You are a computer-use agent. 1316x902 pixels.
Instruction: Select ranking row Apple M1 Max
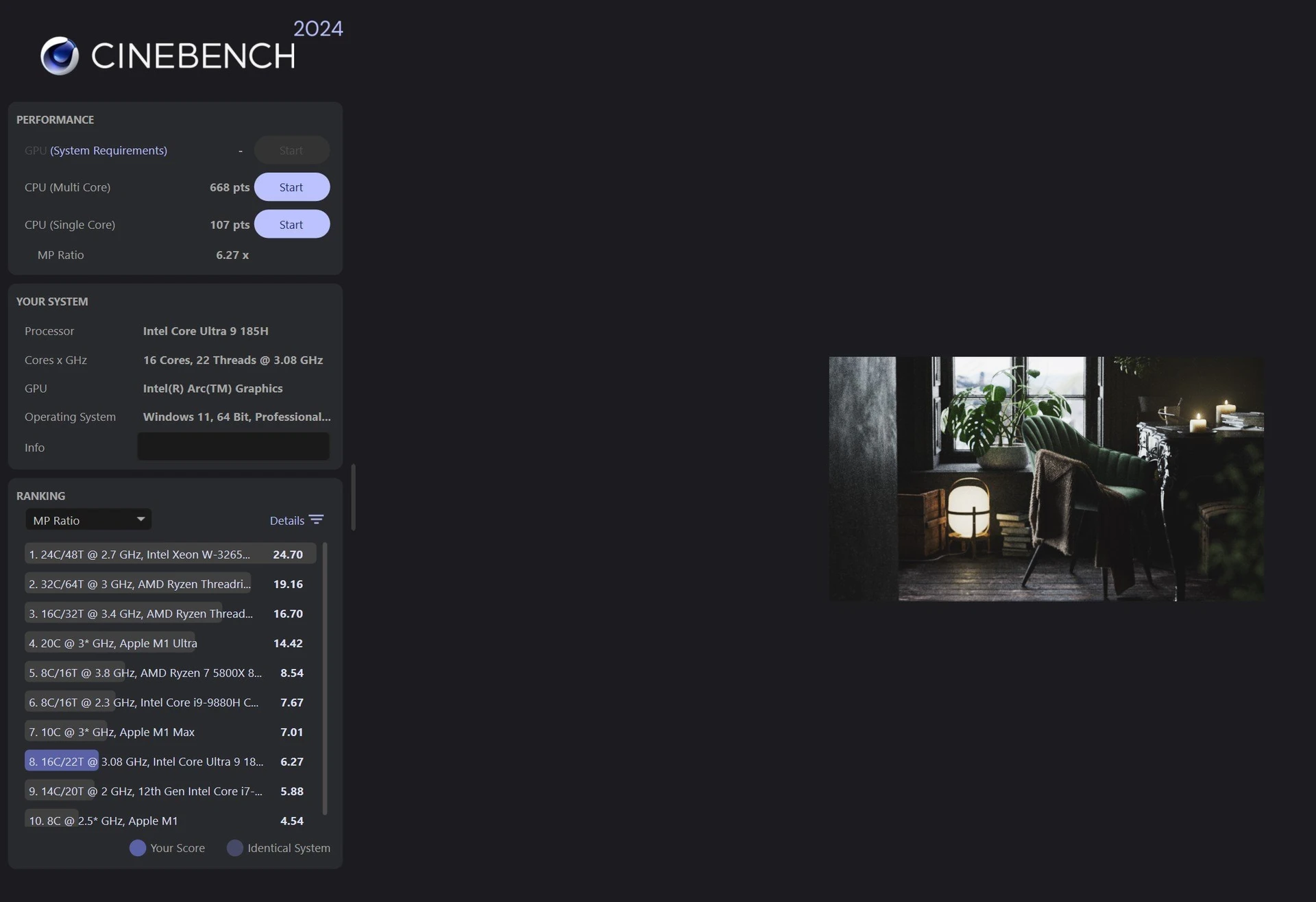tap(170, 731)
